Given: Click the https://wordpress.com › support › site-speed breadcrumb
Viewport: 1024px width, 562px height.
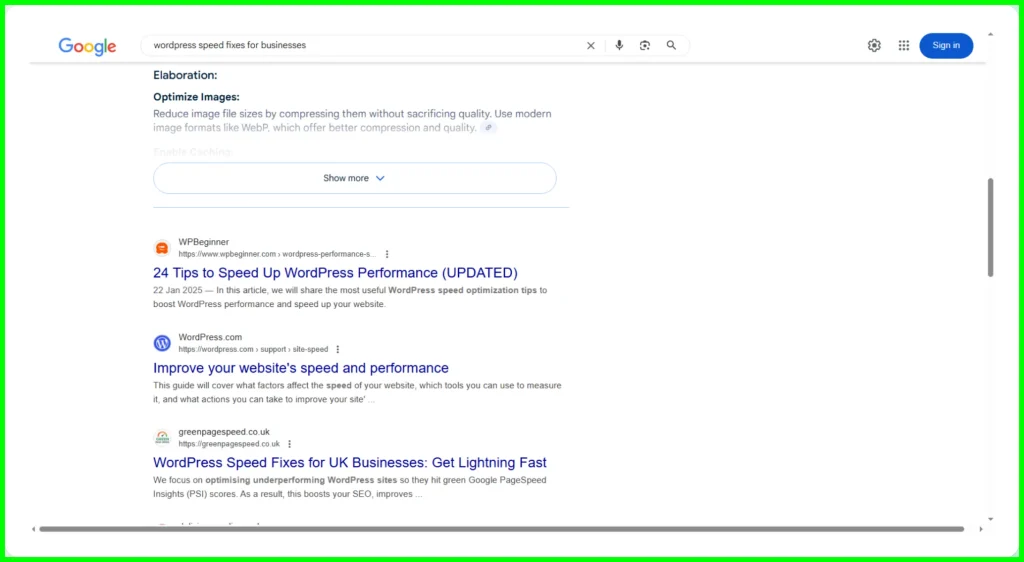Looking at the screenshot, I should (x=253, y=349).
